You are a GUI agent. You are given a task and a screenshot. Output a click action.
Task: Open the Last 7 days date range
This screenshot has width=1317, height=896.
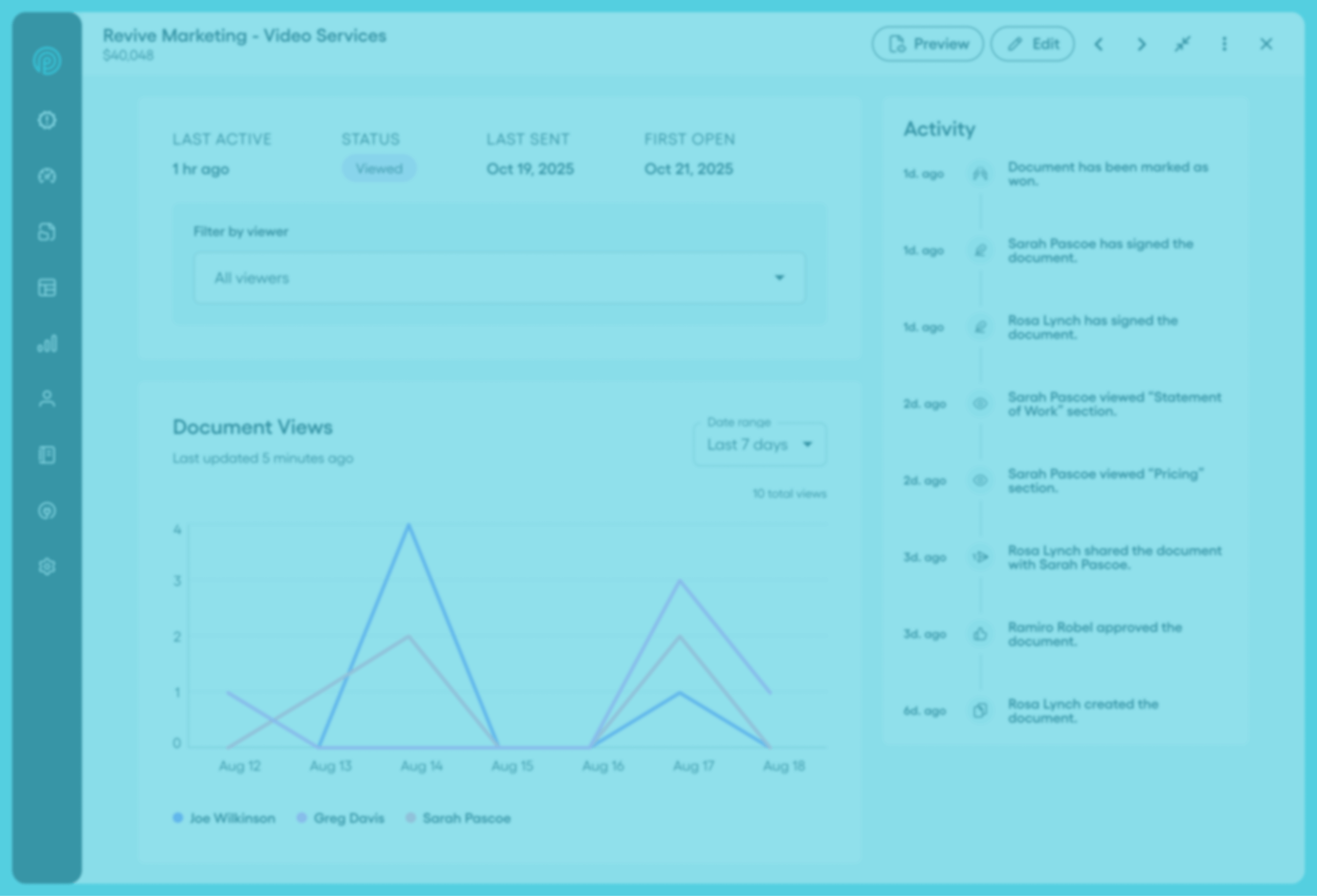[x=759, y=445]
